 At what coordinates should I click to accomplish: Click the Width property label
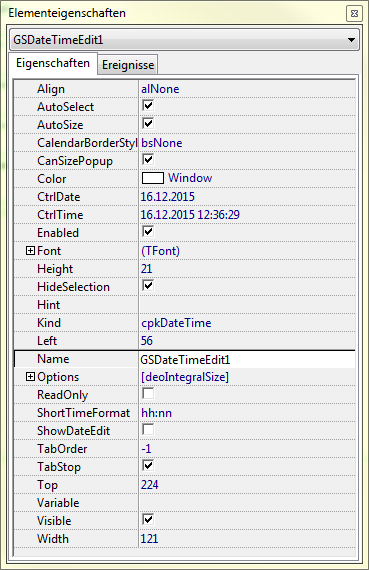[53, 539]
